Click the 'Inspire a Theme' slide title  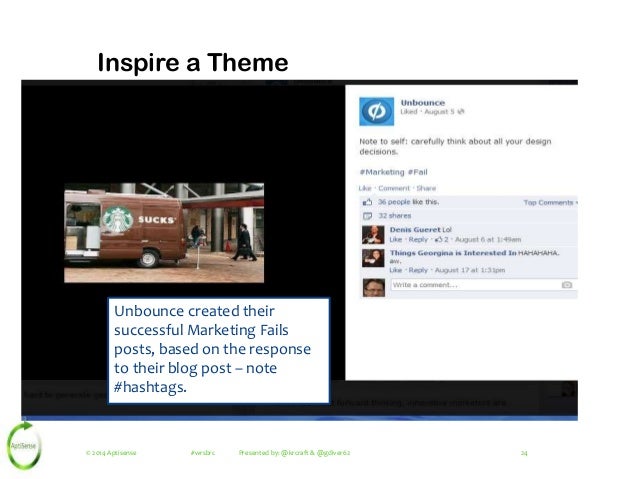coord(193,62)
